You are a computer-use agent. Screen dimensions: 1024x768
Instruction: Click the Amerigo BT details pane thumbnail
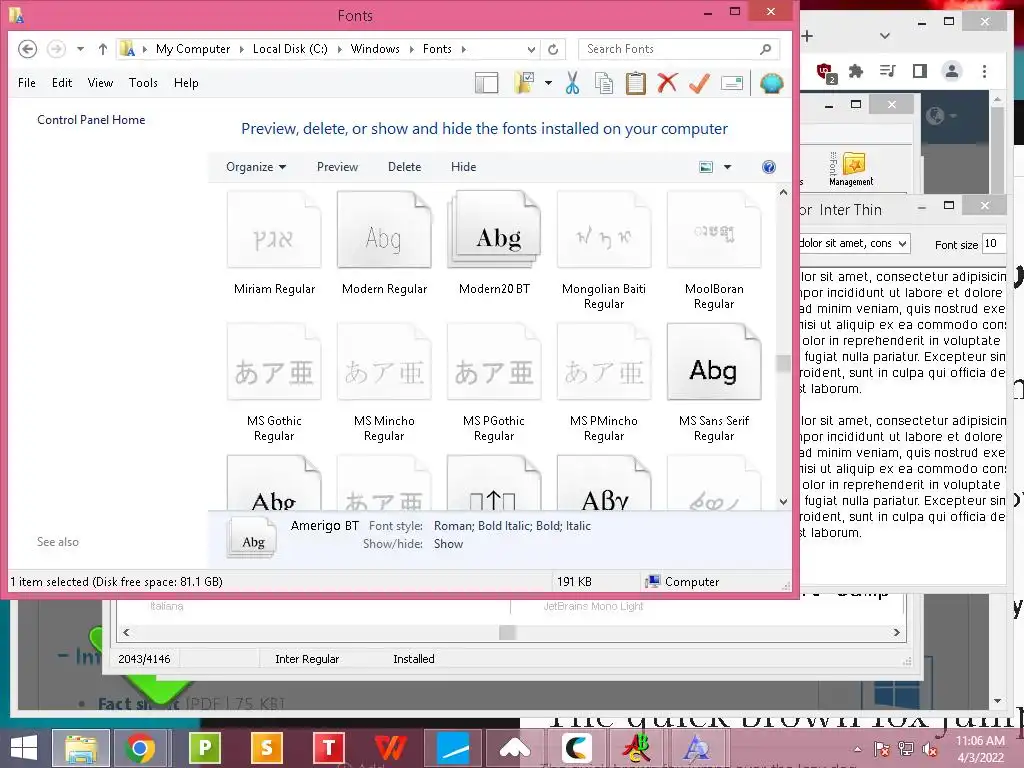253,537
